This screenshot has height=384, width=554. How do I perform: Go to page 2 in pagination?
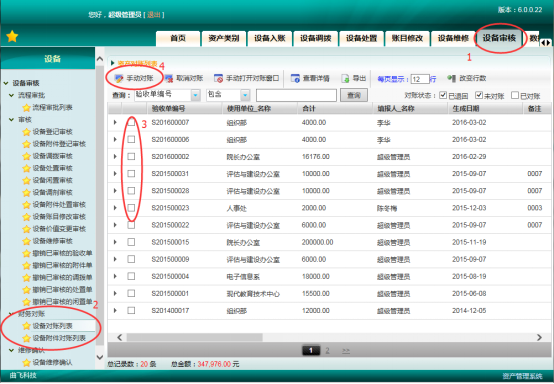[x=327, y=350]
